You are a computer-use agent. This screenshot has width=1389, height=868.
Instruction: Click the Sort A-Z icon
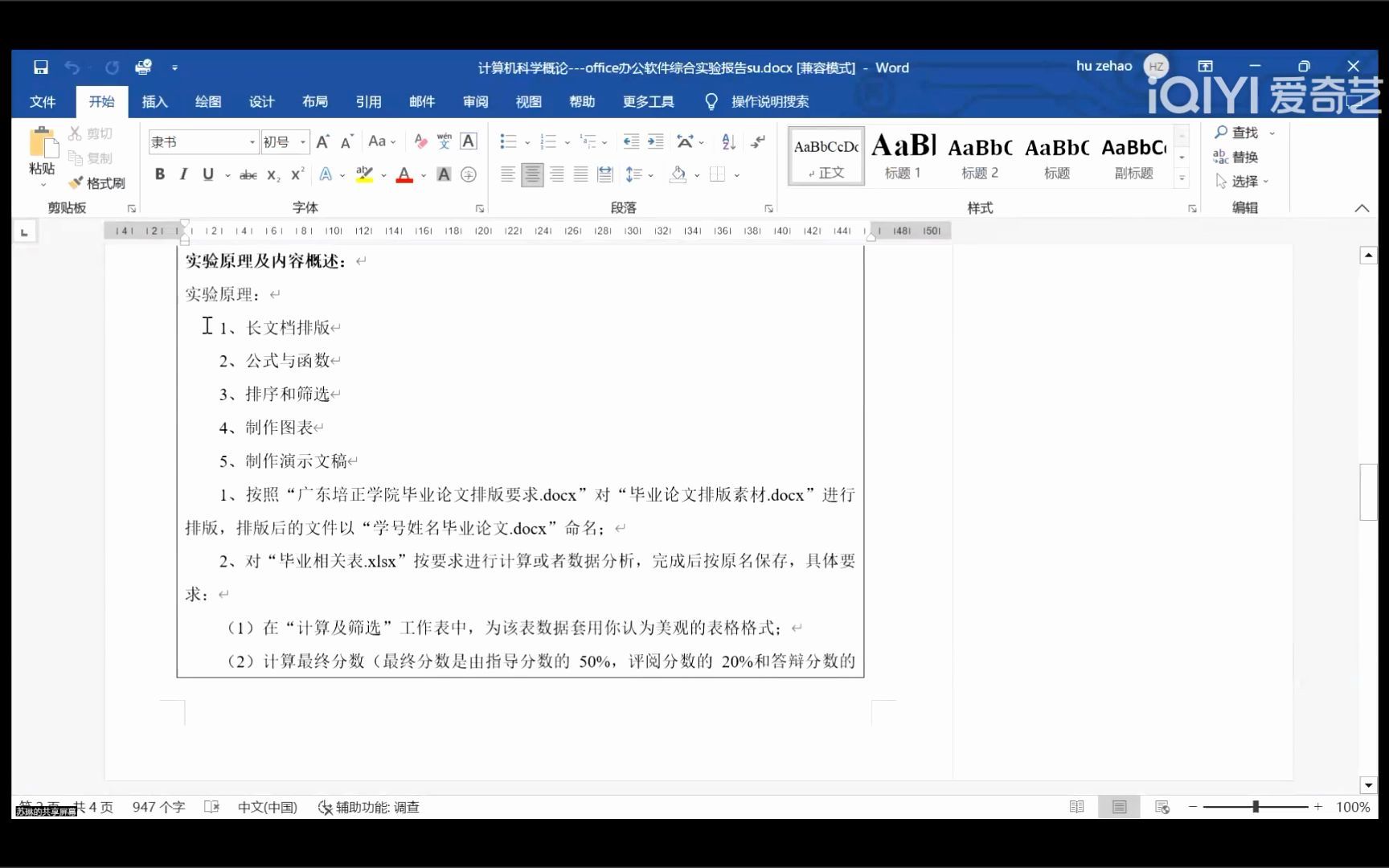coord(728,141)
